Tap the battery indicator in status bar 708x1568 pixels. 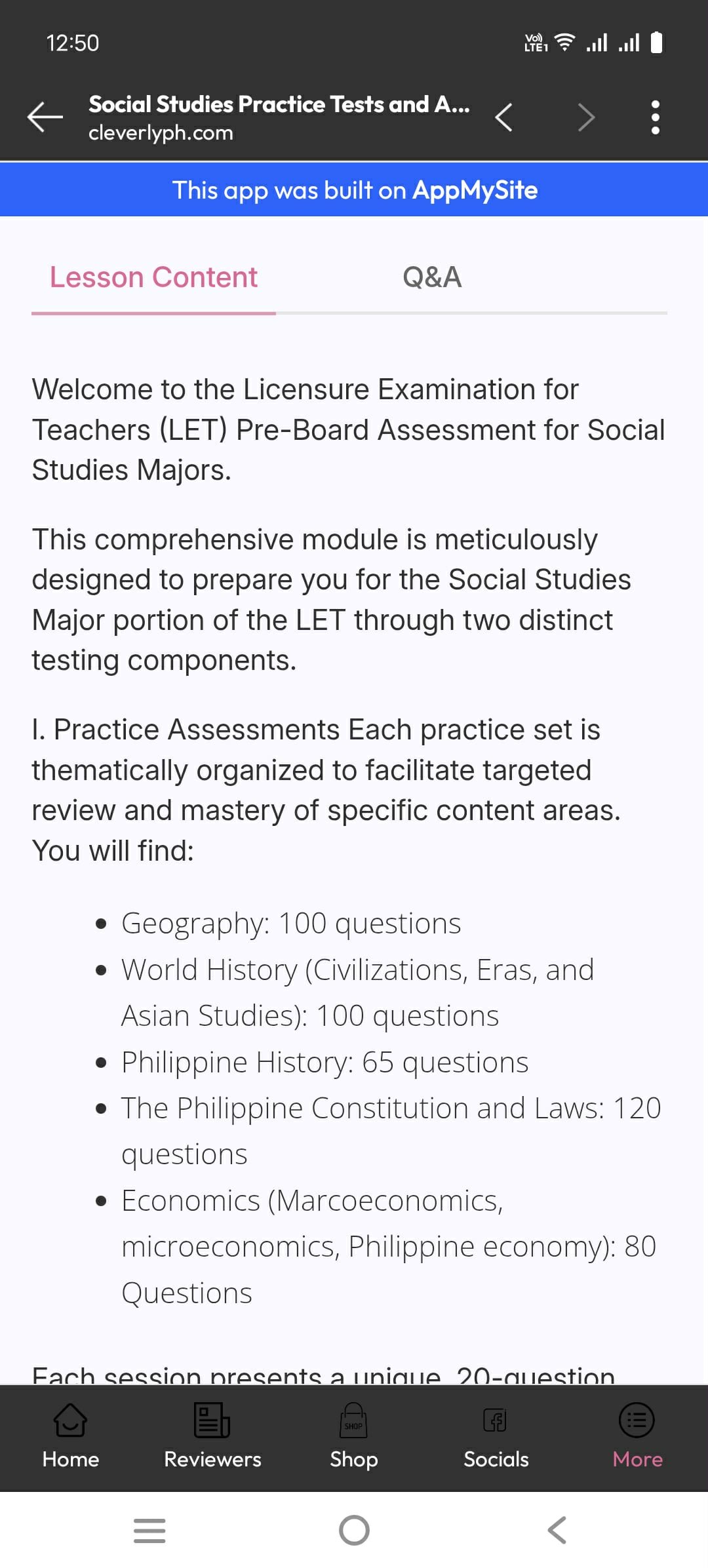tap(656, 43)
